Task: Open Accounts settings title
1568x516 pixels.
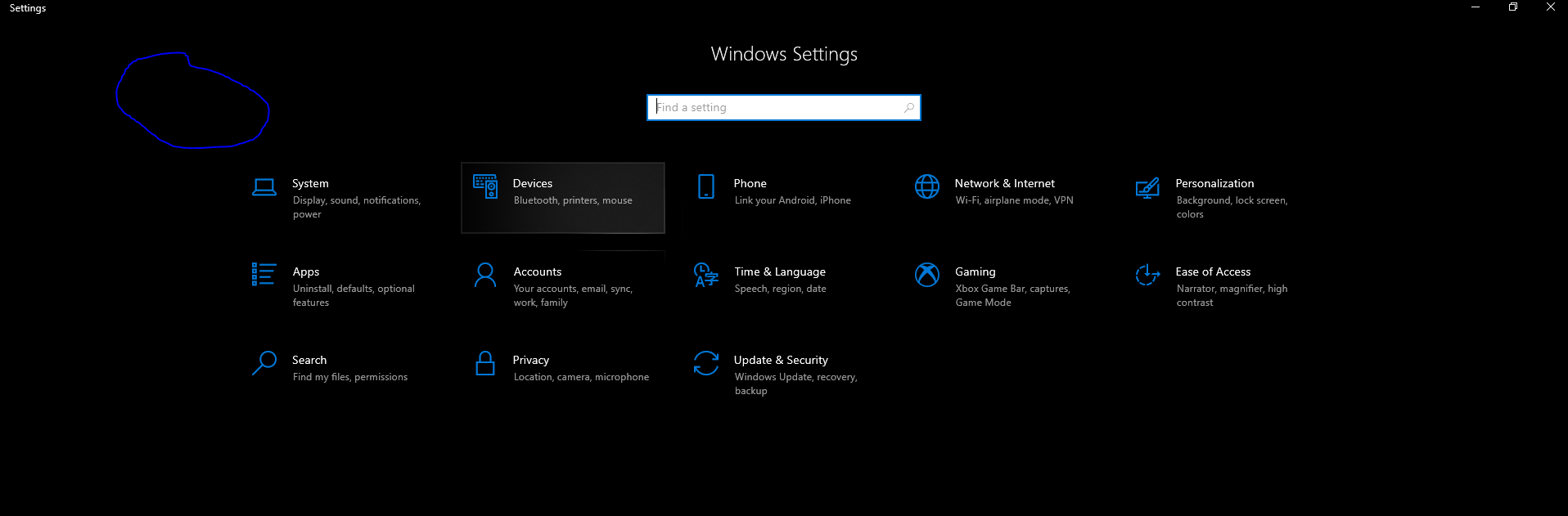Action: [538, 271]
